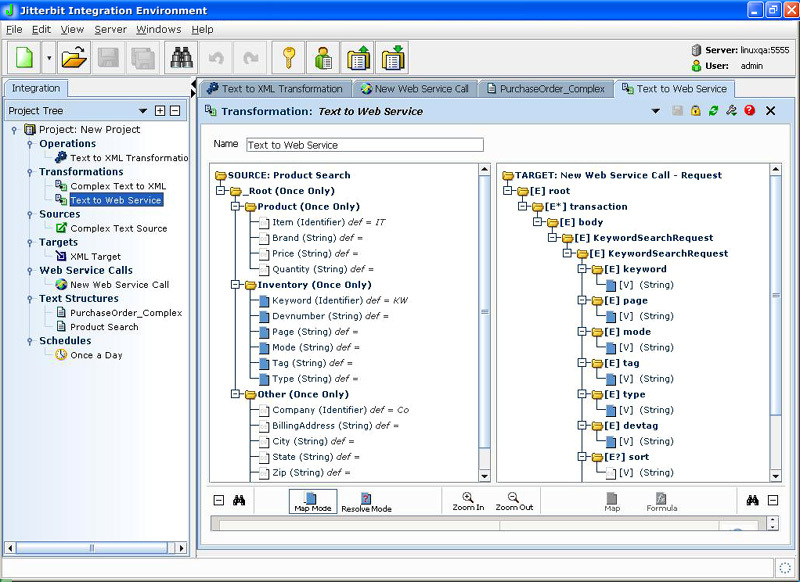Click target tree scrollbar up arrow
800x582 pixels.
click(776, 169)
